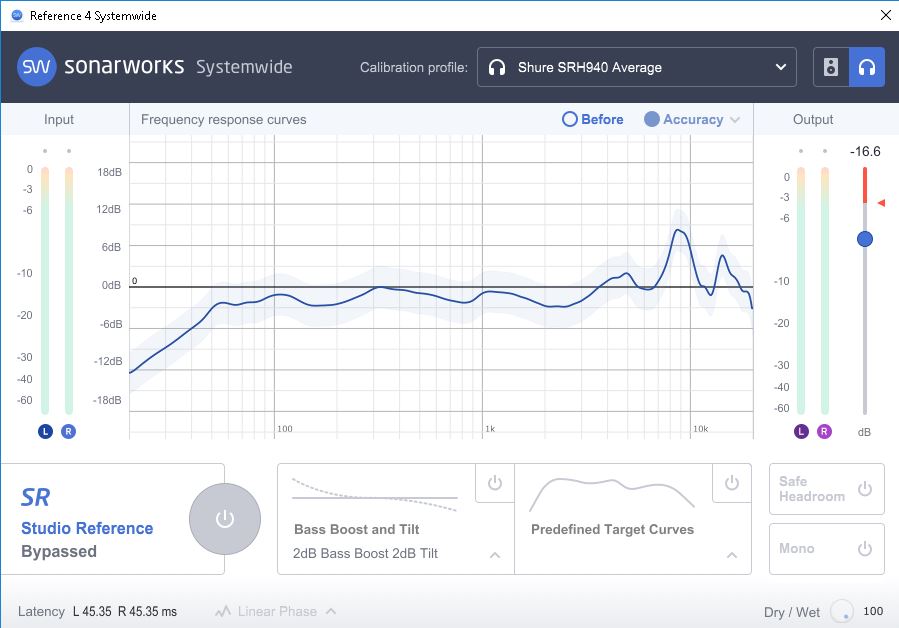Click the Linear Phase waveform icon
This screenshot has width=899, height=628.
click(x=222, y=611)
